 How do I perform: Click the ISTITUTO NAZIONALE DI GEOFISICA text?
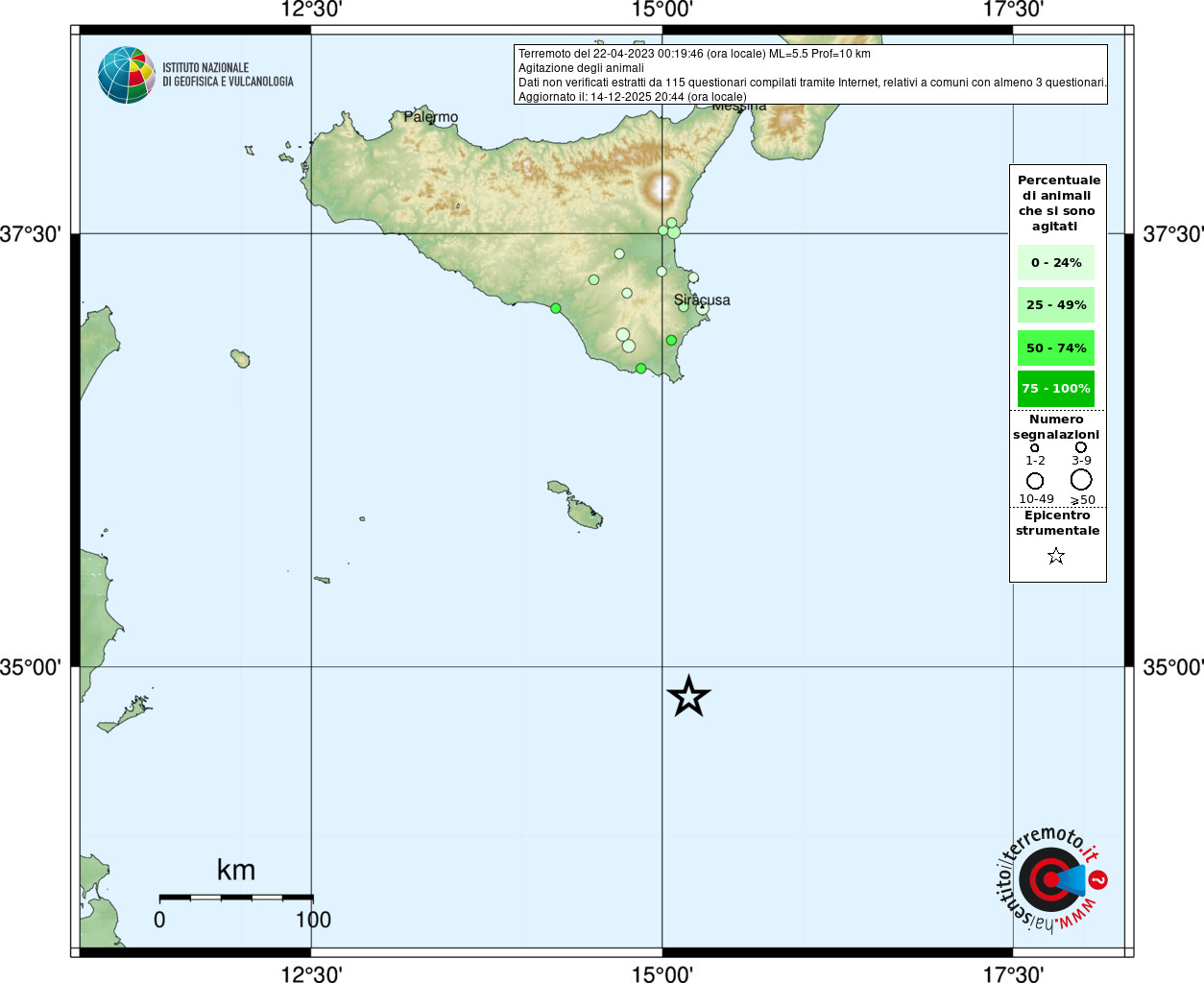tap(228, 75)
